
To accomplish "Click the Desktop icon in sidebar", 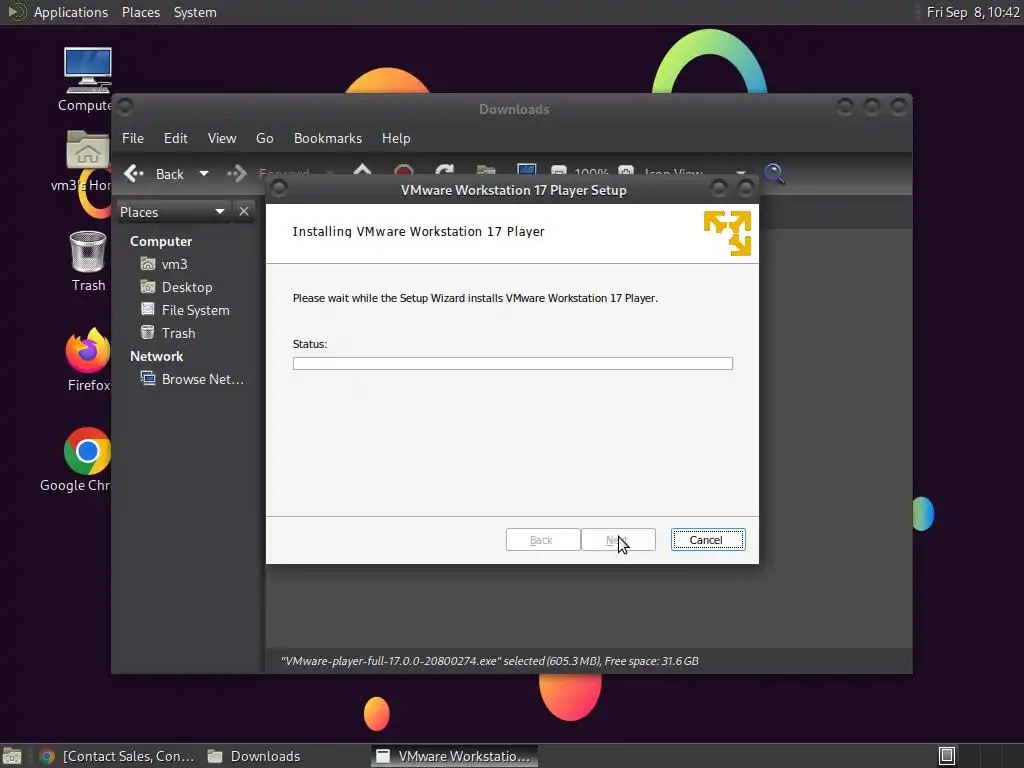I will coord(148,287).
